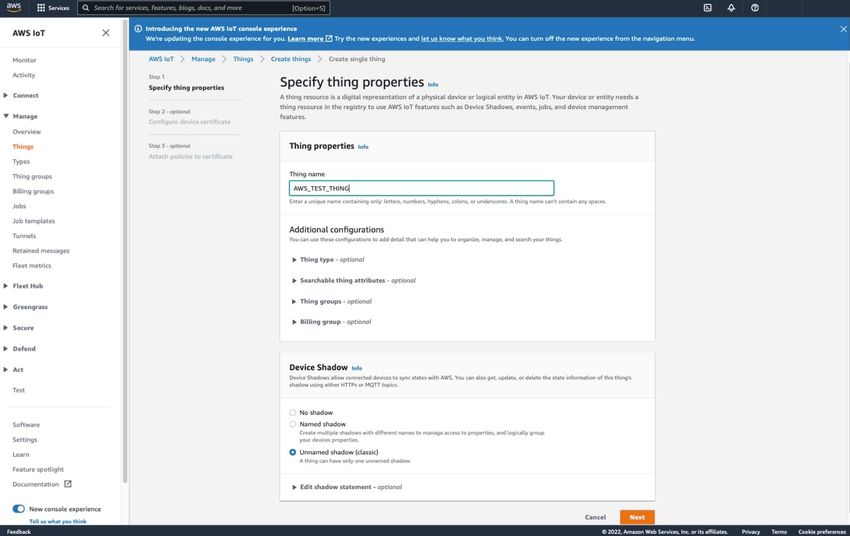Open the notifications bell
The width and height of the screenshot is (850, 536).
tap(731, 8)
